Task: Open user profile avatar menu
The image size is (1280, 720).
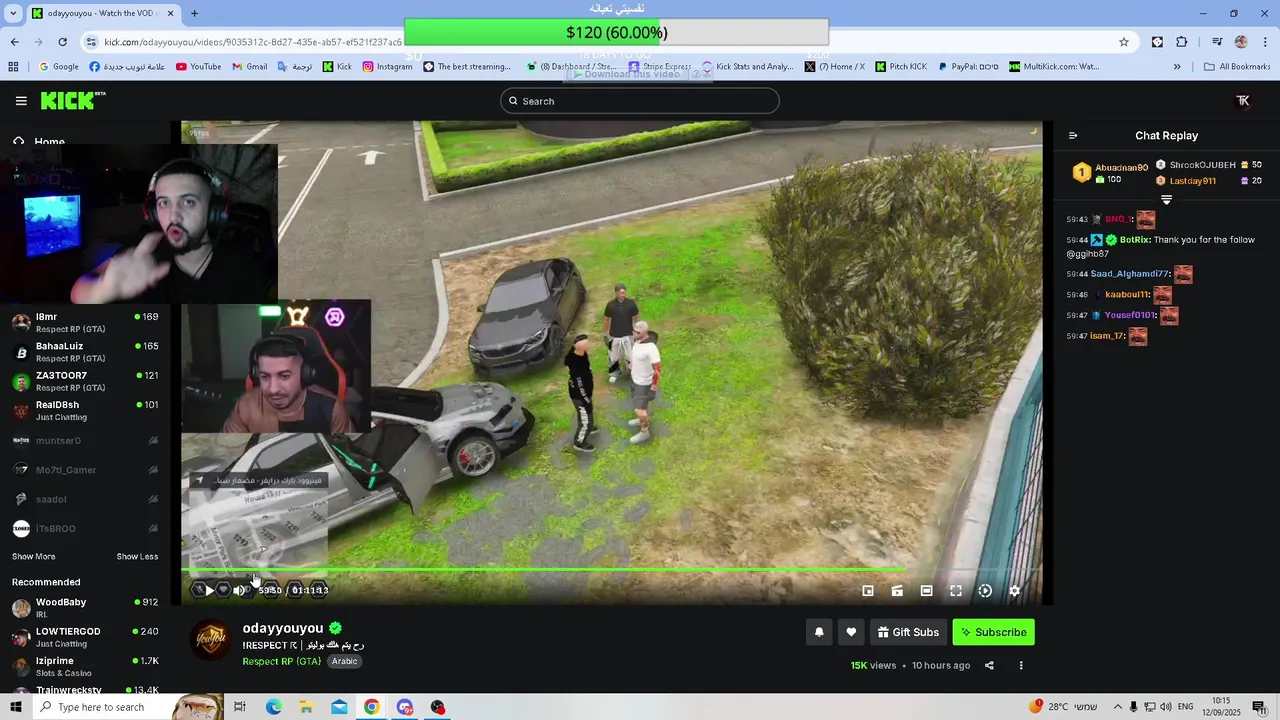Action: (x=1243, y=101)
